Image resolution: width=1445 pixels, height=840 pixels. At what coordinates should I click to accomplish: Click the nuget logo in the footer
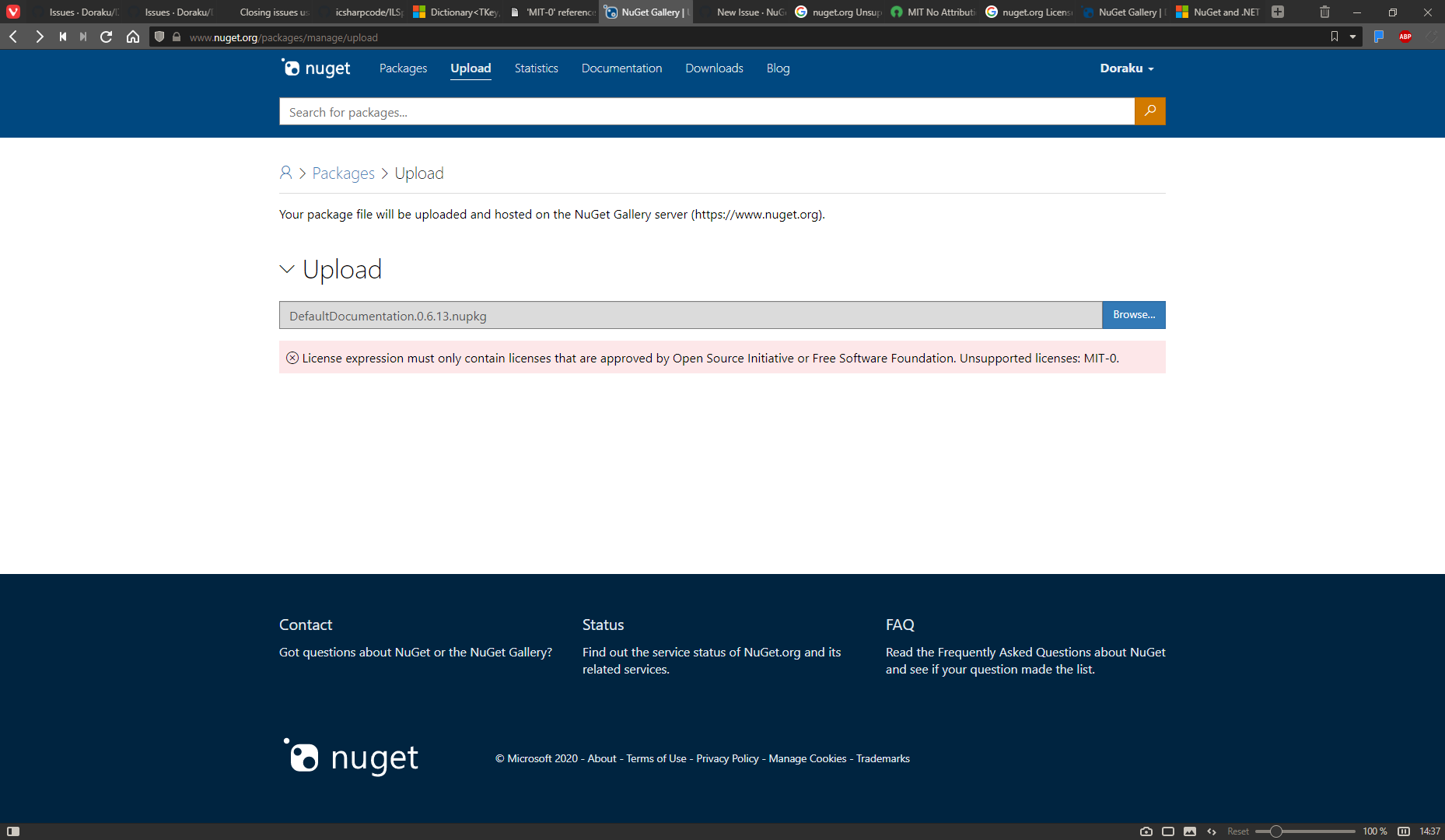tap(351, 758)
